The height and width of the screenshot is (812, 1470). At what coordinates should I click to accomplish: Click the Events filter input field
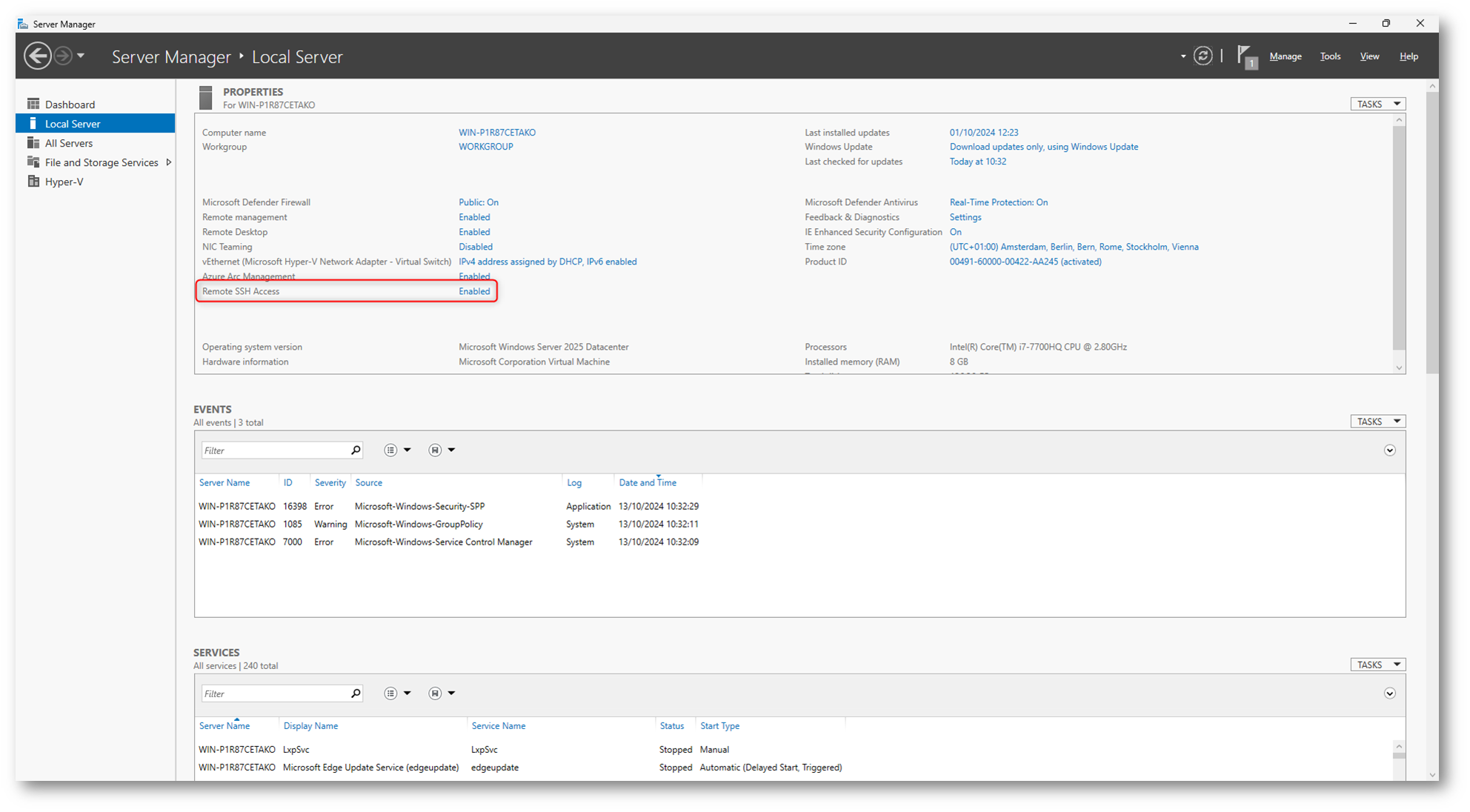click(x=275, y=450)
